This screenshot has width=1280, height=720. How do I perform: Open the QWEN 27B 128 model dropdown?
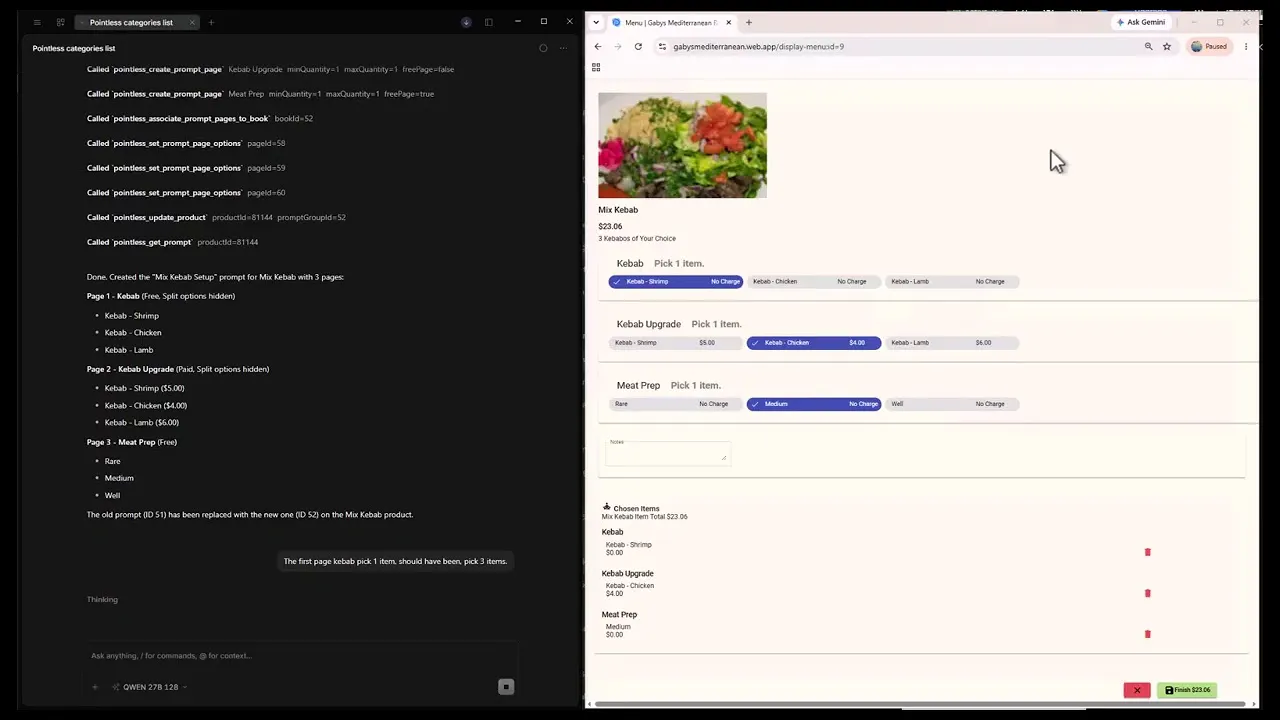[x=150, y=687]
